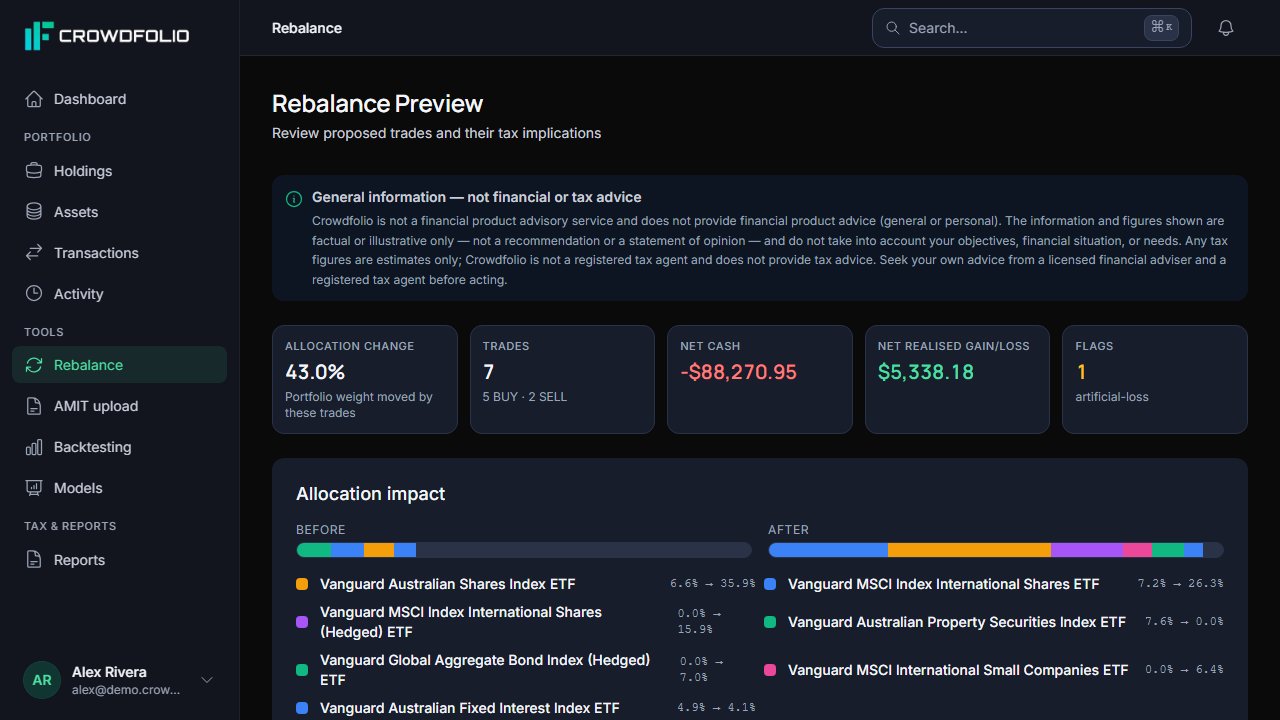This screenshot has width=1280, height=720.
Task: Click the Transactions arrows icon
Action: pos(34,253)
